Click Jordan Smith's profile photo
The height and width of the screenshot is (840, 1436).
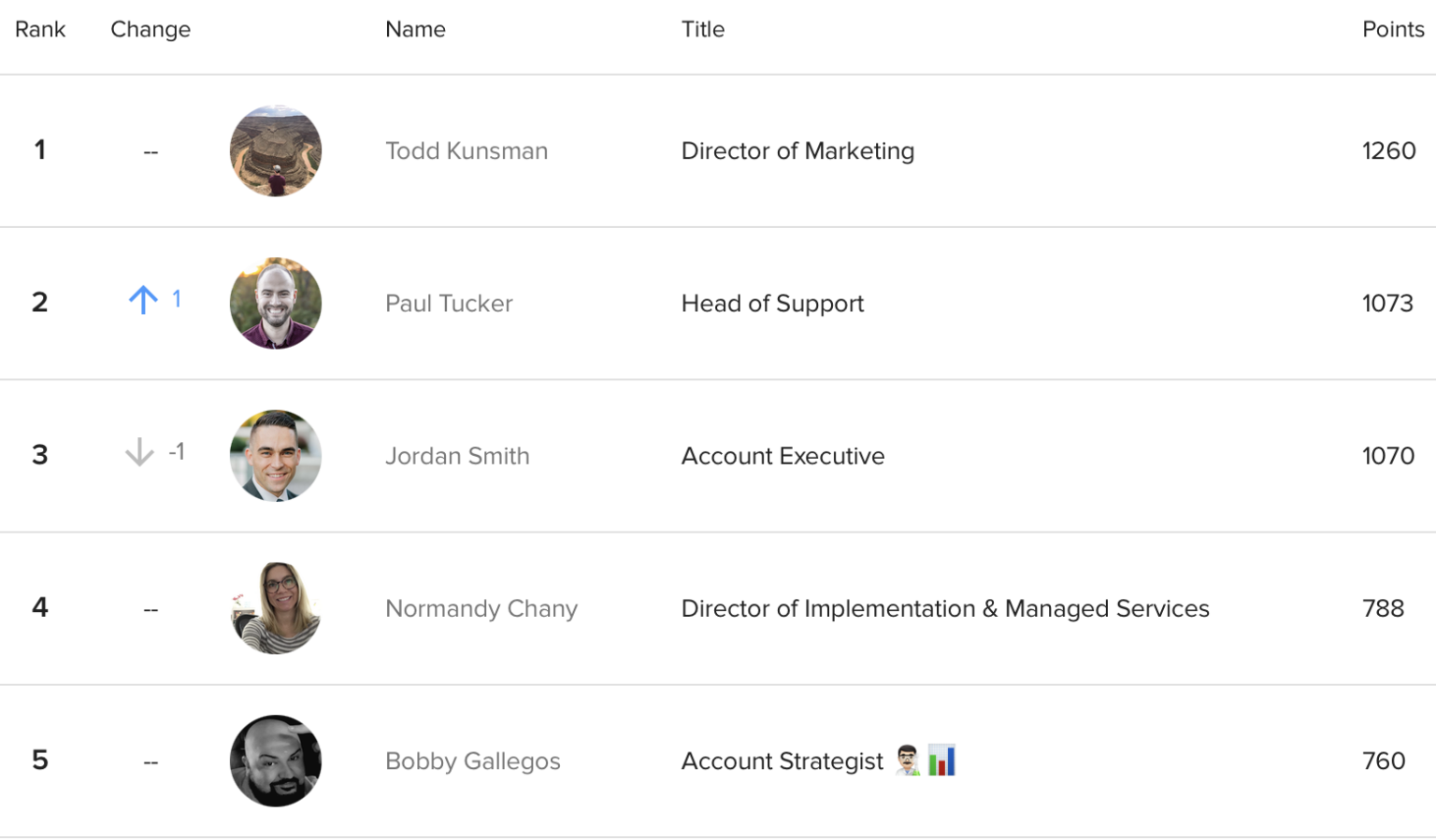[275, 456]
